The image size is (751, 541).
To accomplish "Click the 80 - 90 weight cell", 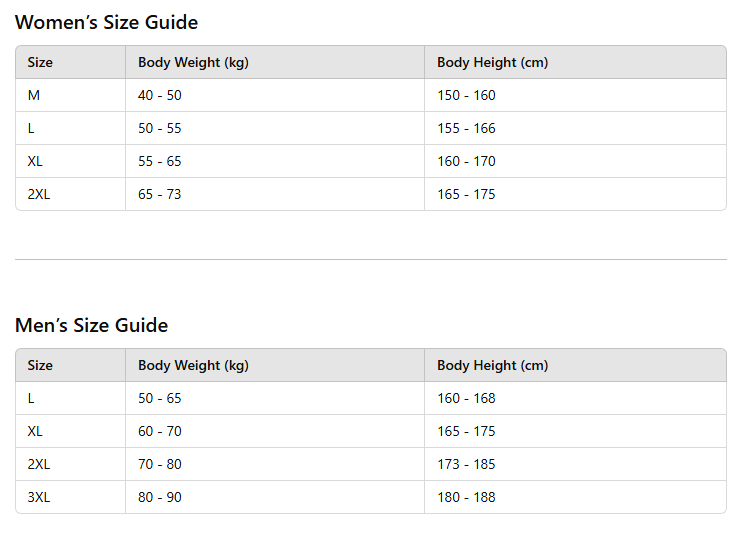I will click(x=160, y=497).
